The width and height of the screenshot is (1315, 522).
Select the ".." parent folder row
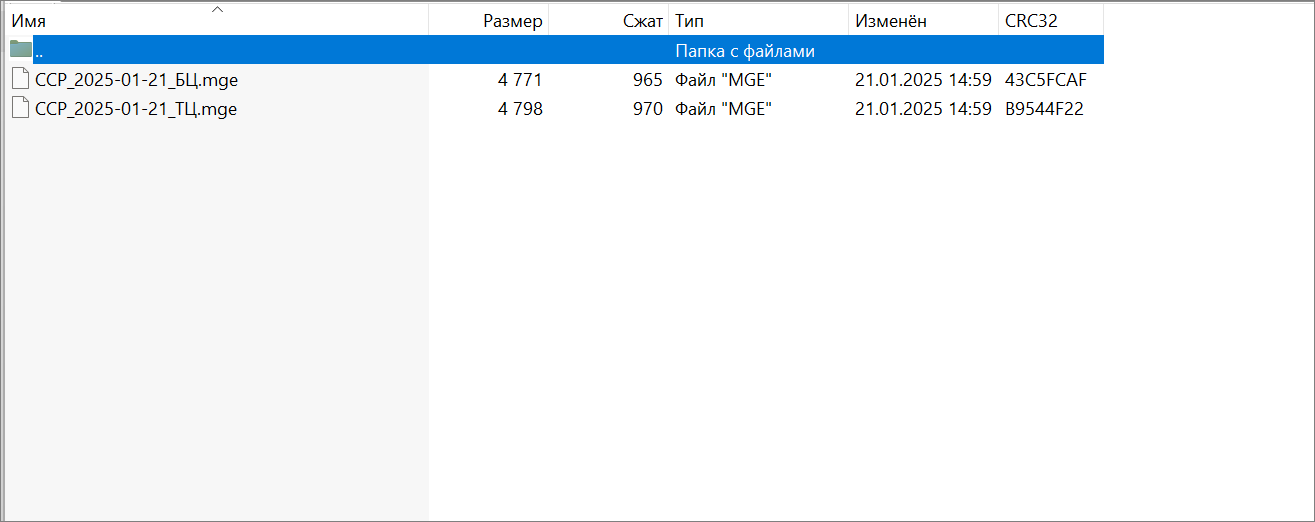[x=300, y=51]
